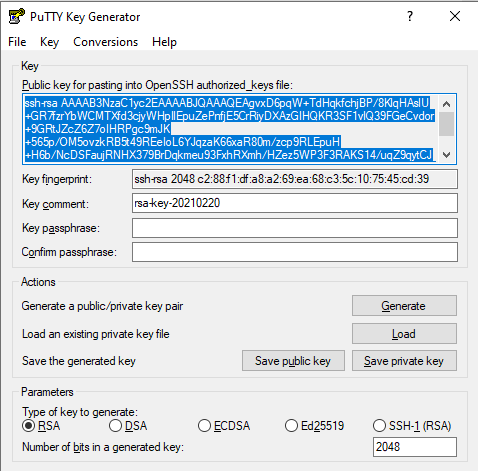This screenshot has width=478, height=471.
Task: Click the question mark help icon
Action: (410, 16)
